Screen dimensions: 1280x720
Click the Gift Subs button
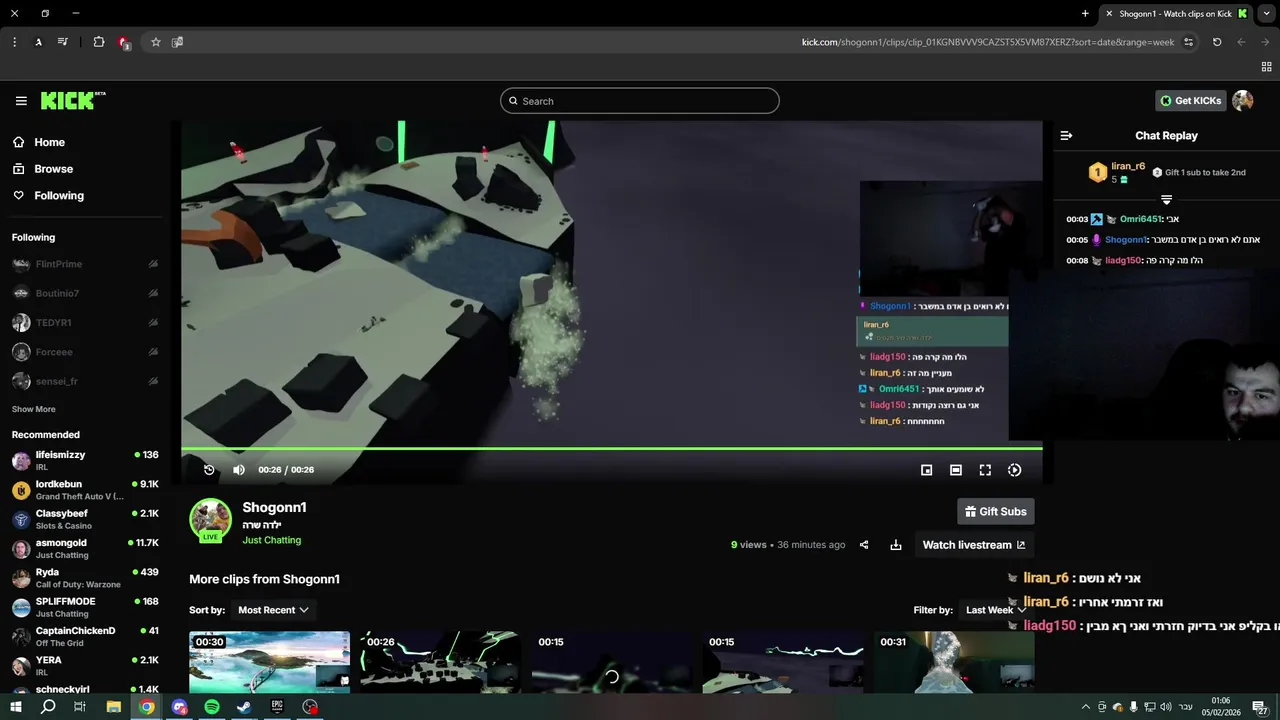coord(996,512)
